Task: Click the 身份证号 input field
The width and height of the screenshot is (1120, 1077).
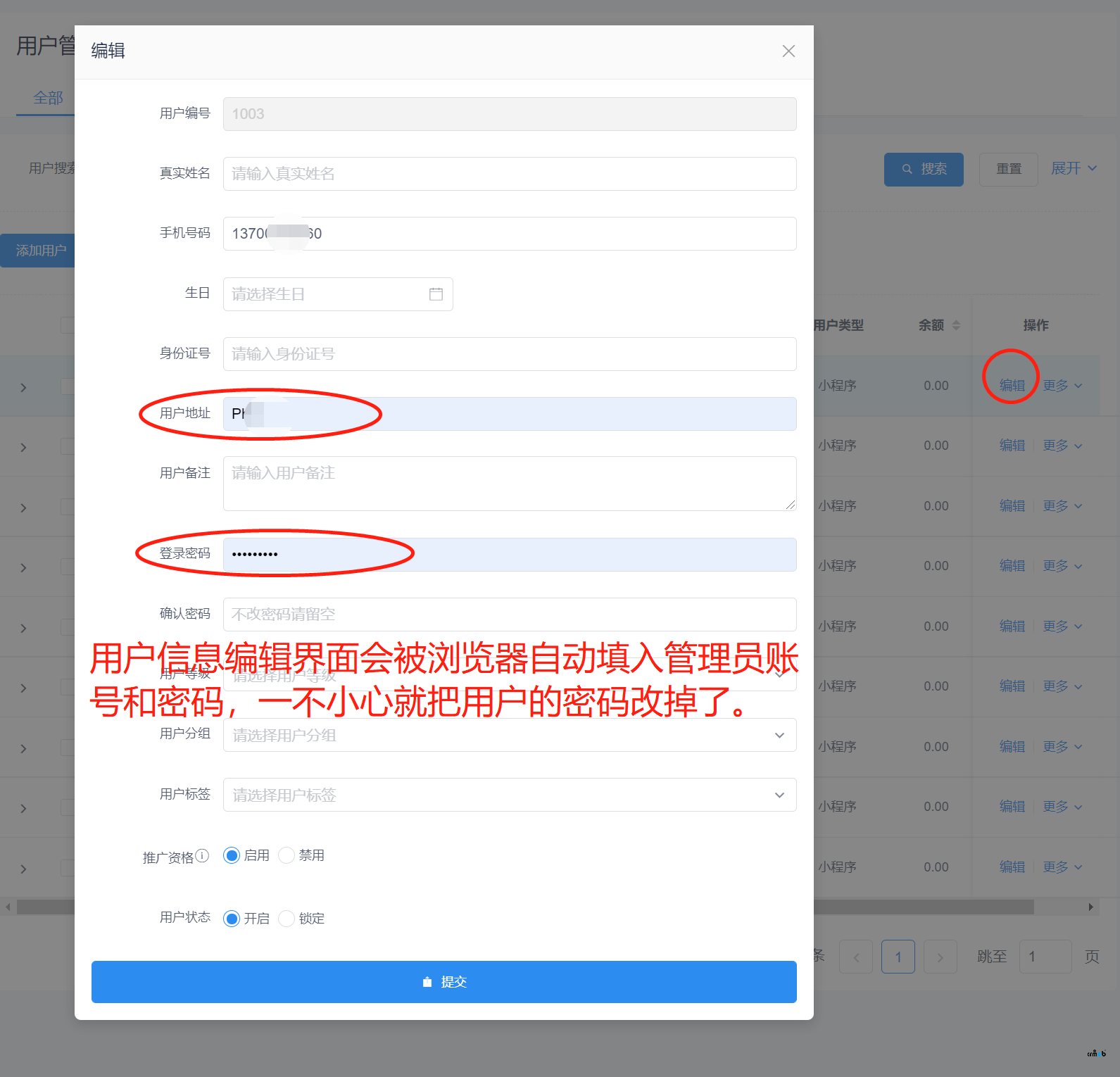Action: tap(510, 354)
